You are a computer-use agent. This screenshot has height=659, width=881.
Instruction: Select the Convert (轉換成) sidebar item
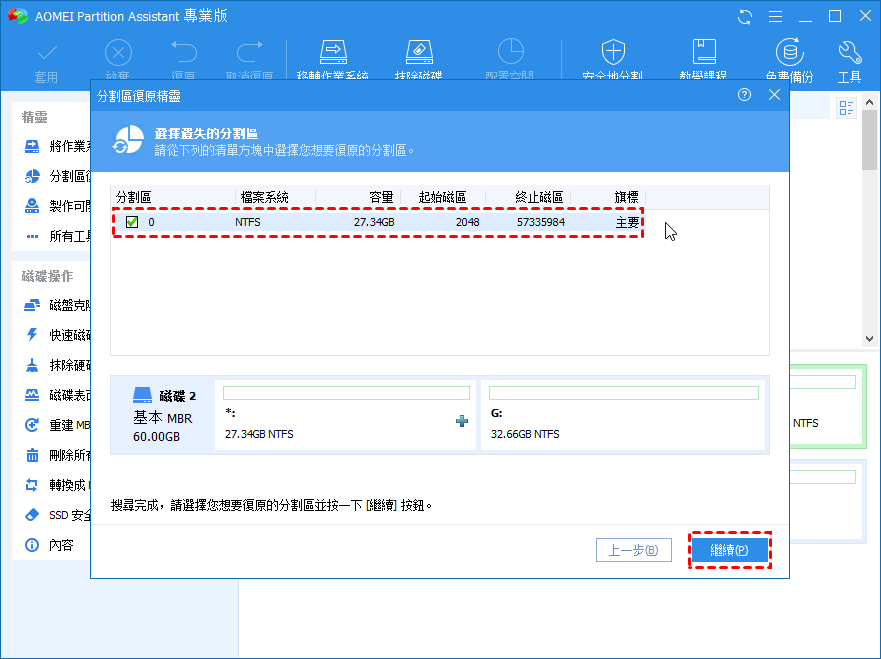click(x=56, y=485)
